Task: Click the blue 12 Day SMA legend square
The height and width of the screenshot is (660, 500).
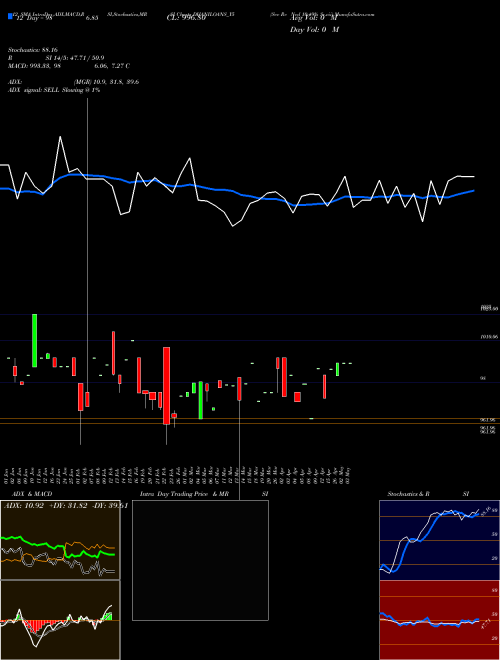Action: click(x=10, y=17)
